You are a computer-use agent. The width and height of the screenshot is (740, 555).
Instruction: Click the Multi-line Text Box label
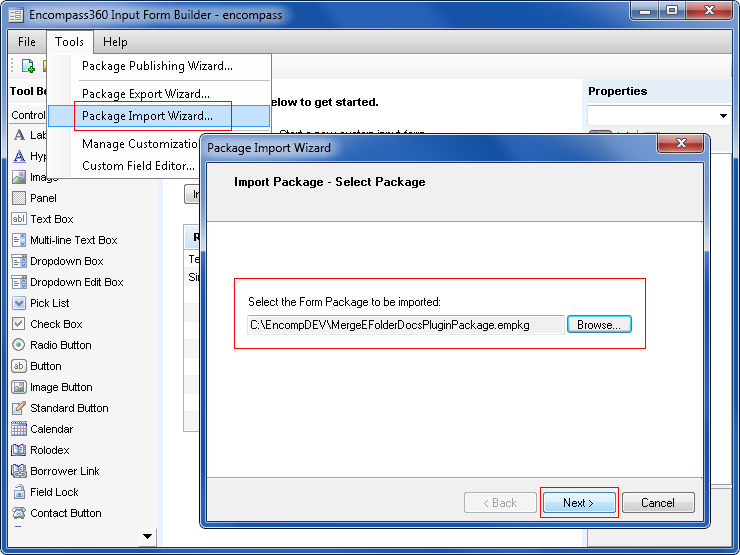tap(74, 240)
